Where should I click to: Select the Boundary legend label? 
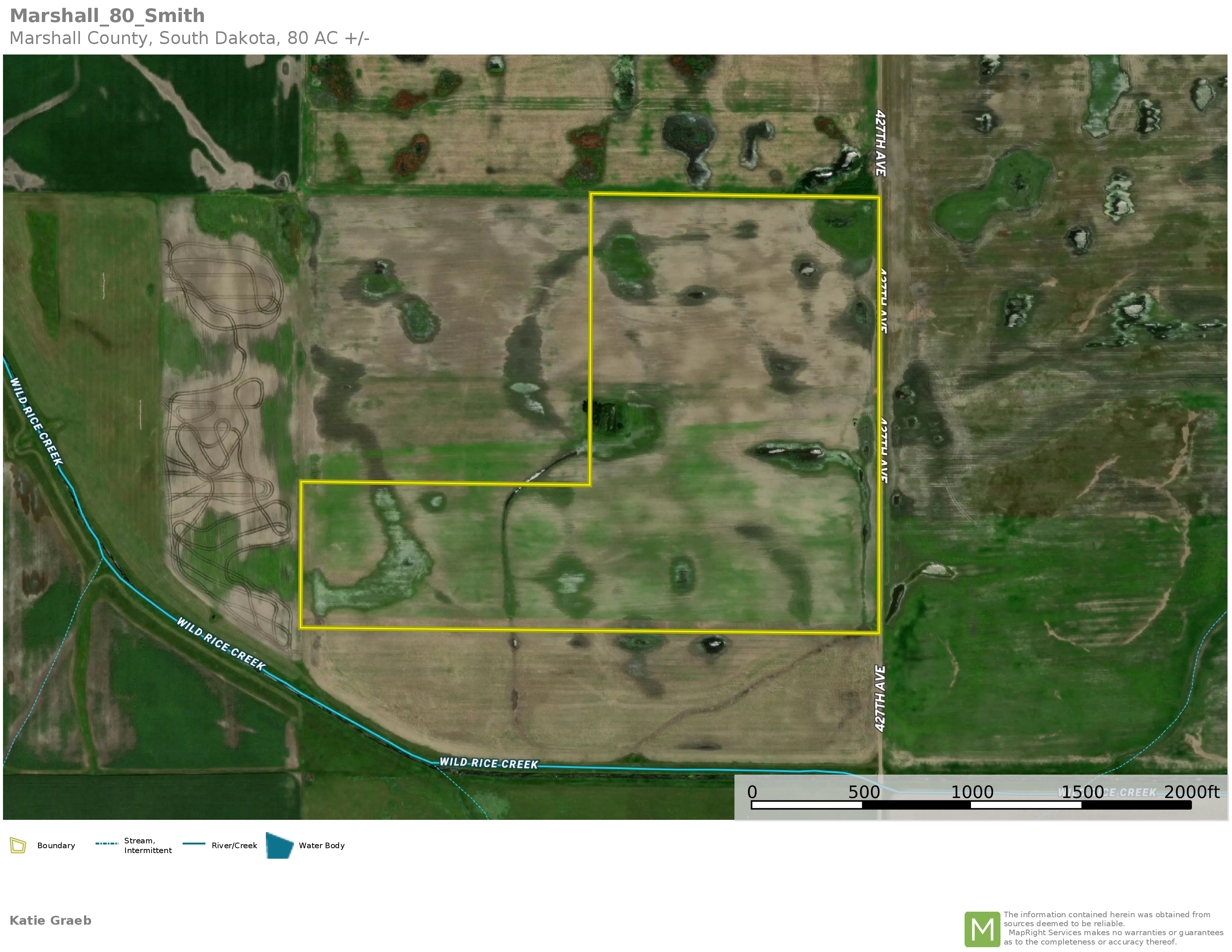56,845
